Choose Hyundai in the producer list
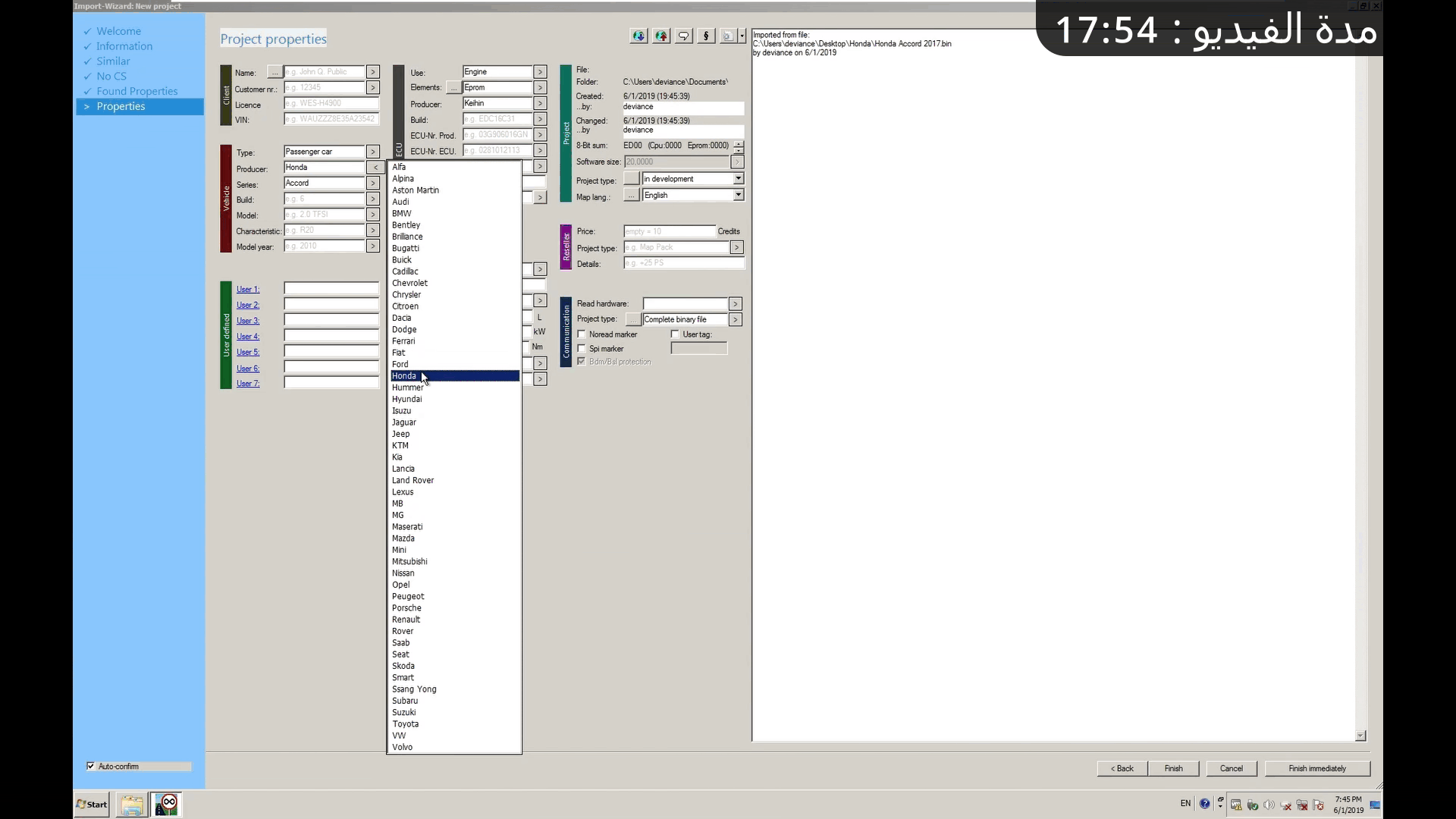 pos(407,399)
